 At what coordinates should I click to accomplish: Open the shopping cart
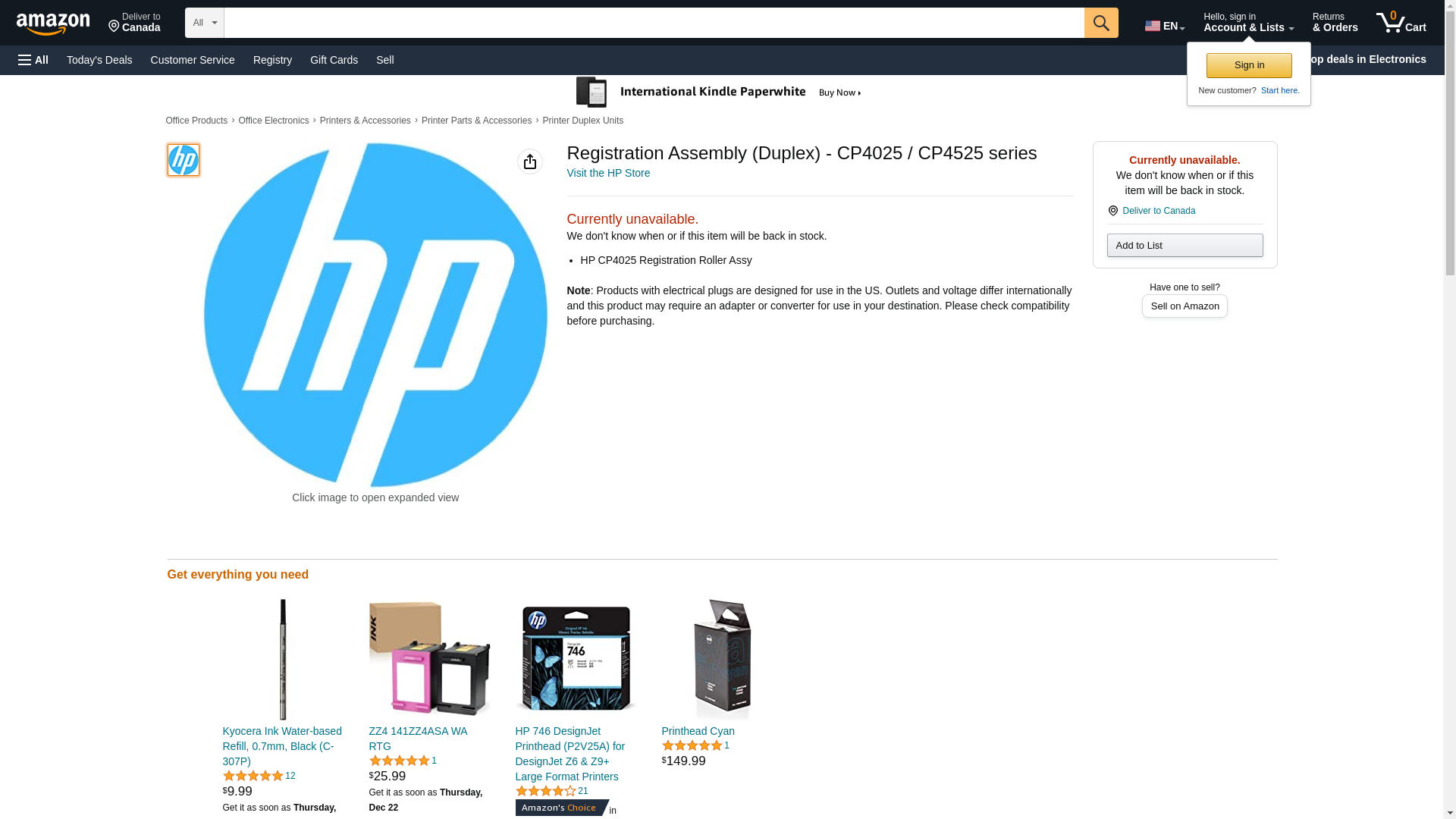click(1401, 23)
